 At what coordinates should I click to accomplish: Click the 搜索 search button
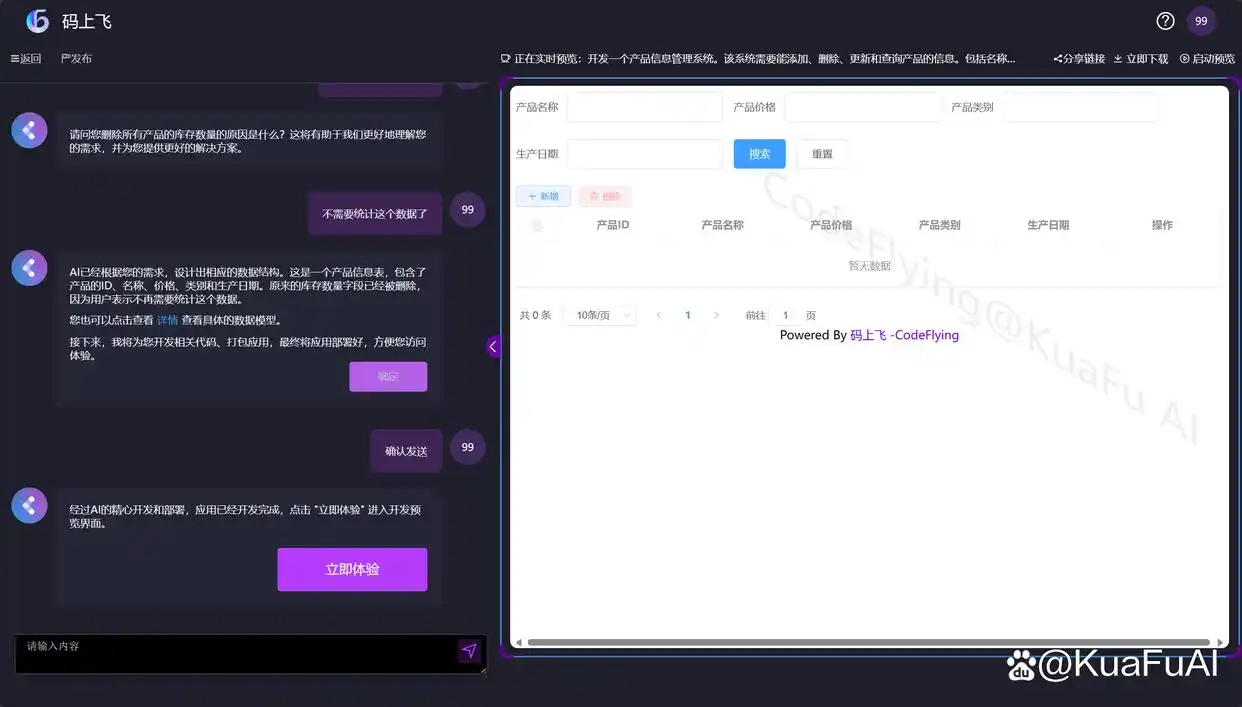(x=759, y=153)
